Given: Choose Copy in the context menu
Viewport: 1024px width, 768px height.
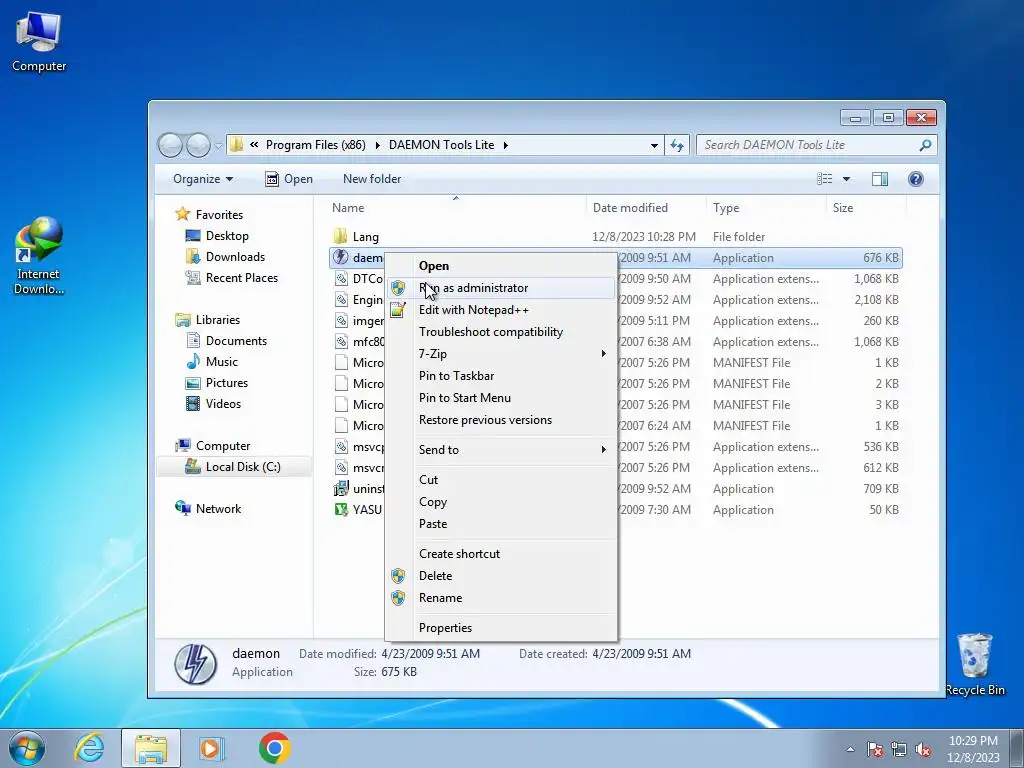Looking at the screenshot, I should tap(501, 502).
